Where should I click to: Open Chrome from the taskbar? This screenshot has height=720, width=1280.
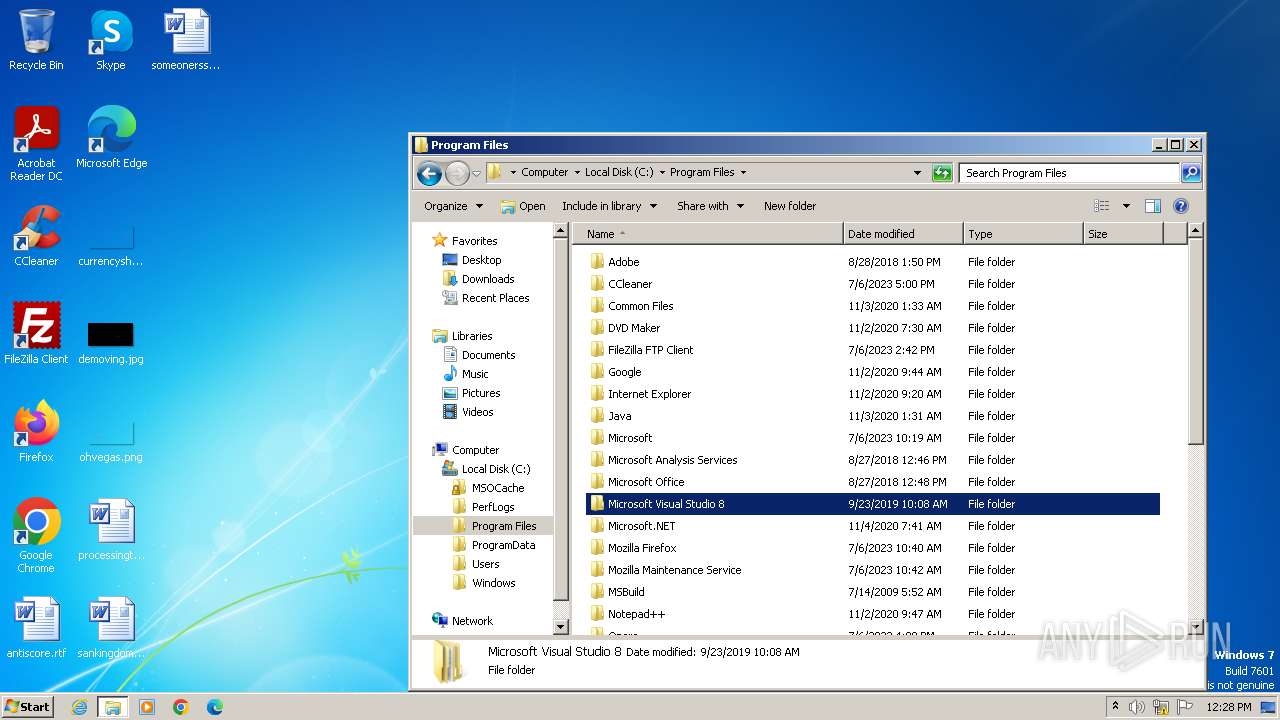181,707
